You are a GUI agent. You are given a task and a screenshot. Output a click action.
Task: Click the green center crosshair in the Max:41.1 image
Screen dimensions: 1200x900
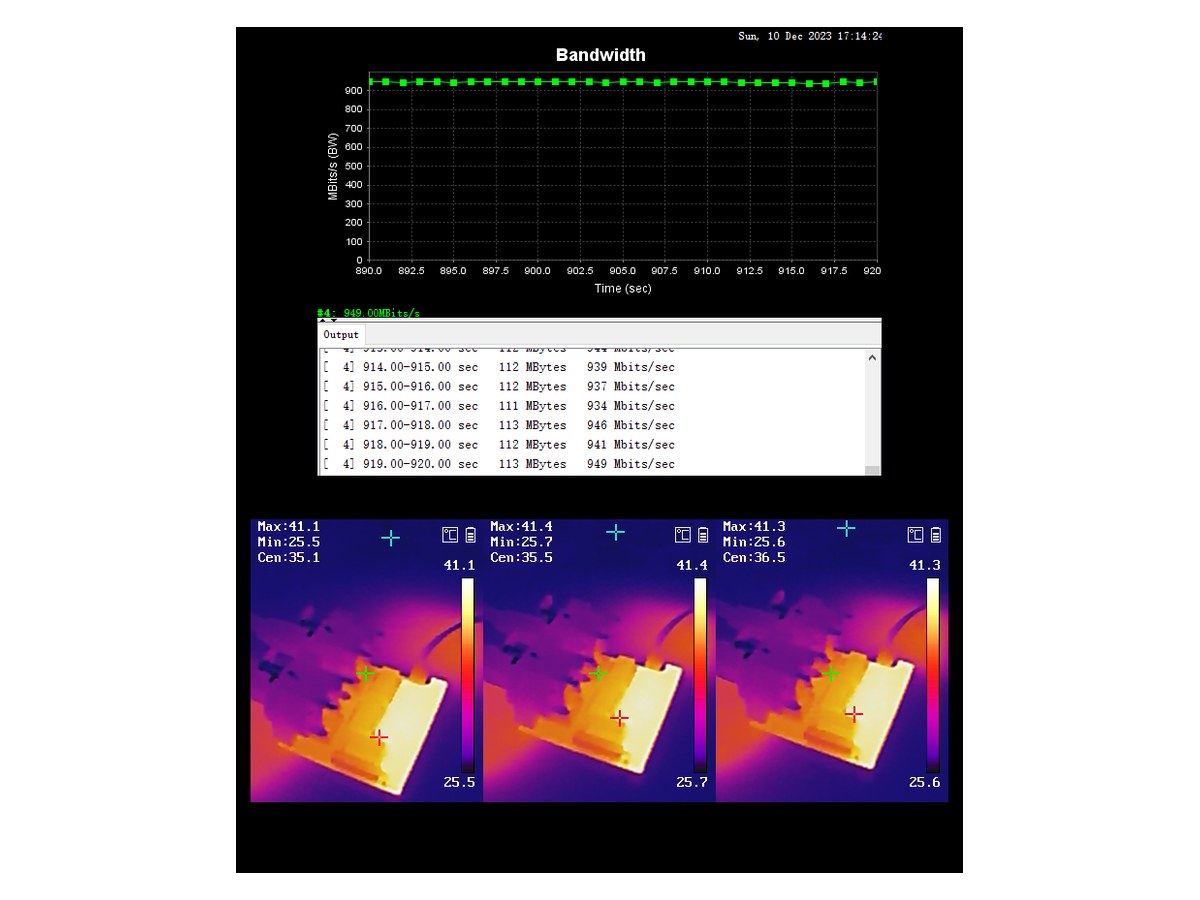(x=366, y=674)
